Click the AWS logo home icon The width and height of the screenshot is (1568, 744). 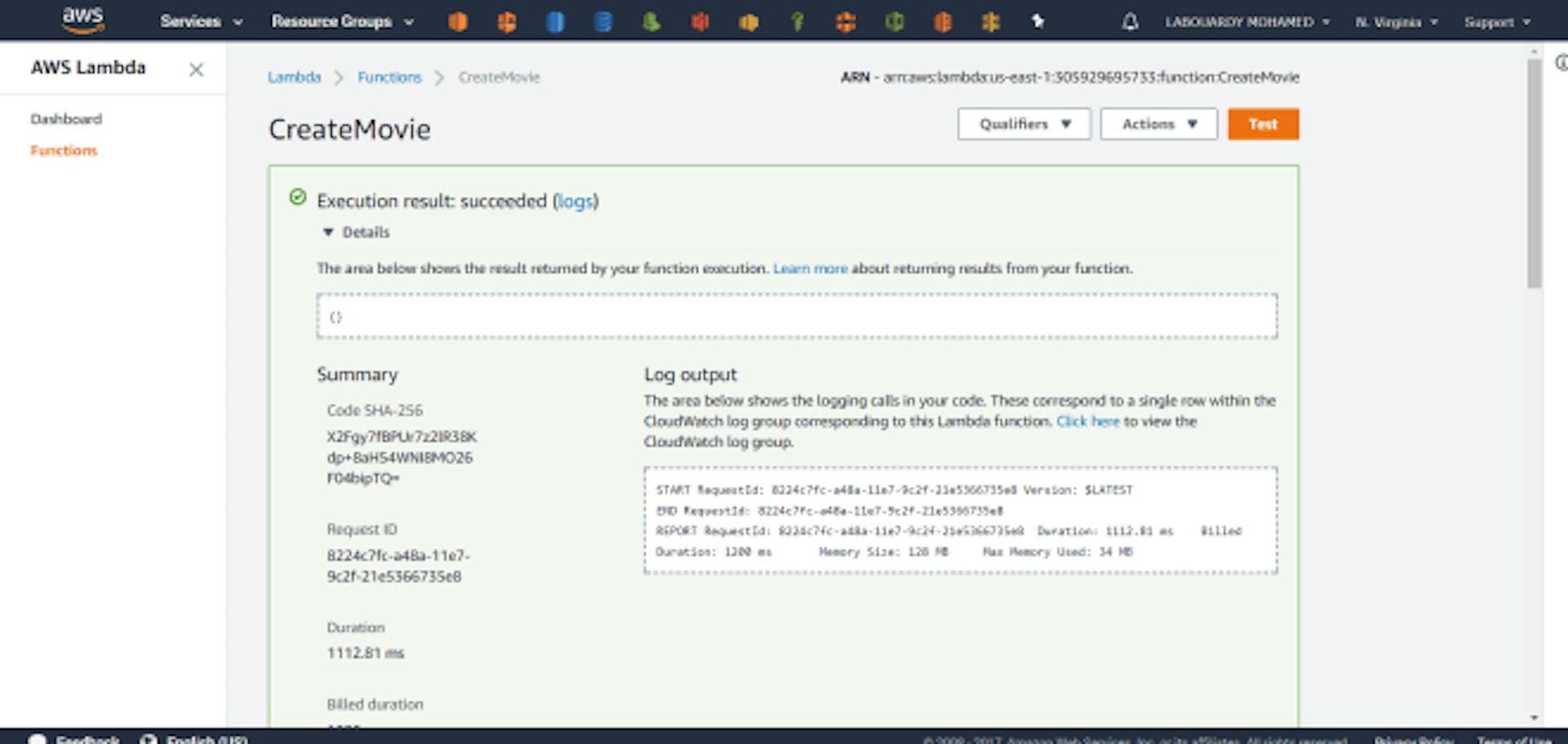coord(82,20)
